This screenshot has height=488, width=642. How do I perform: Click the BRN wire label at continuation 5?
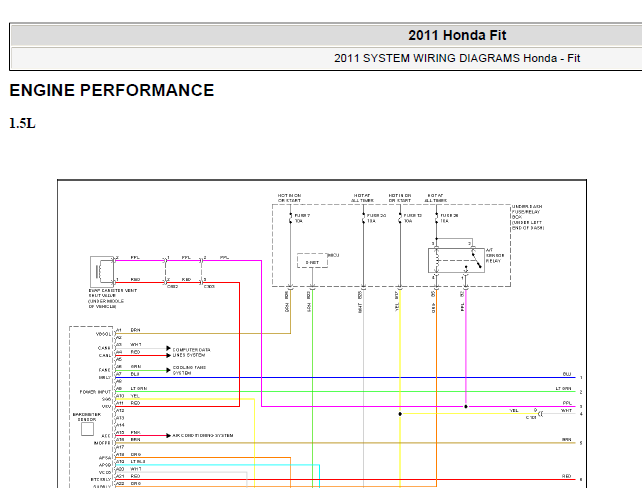coord(567,440)
